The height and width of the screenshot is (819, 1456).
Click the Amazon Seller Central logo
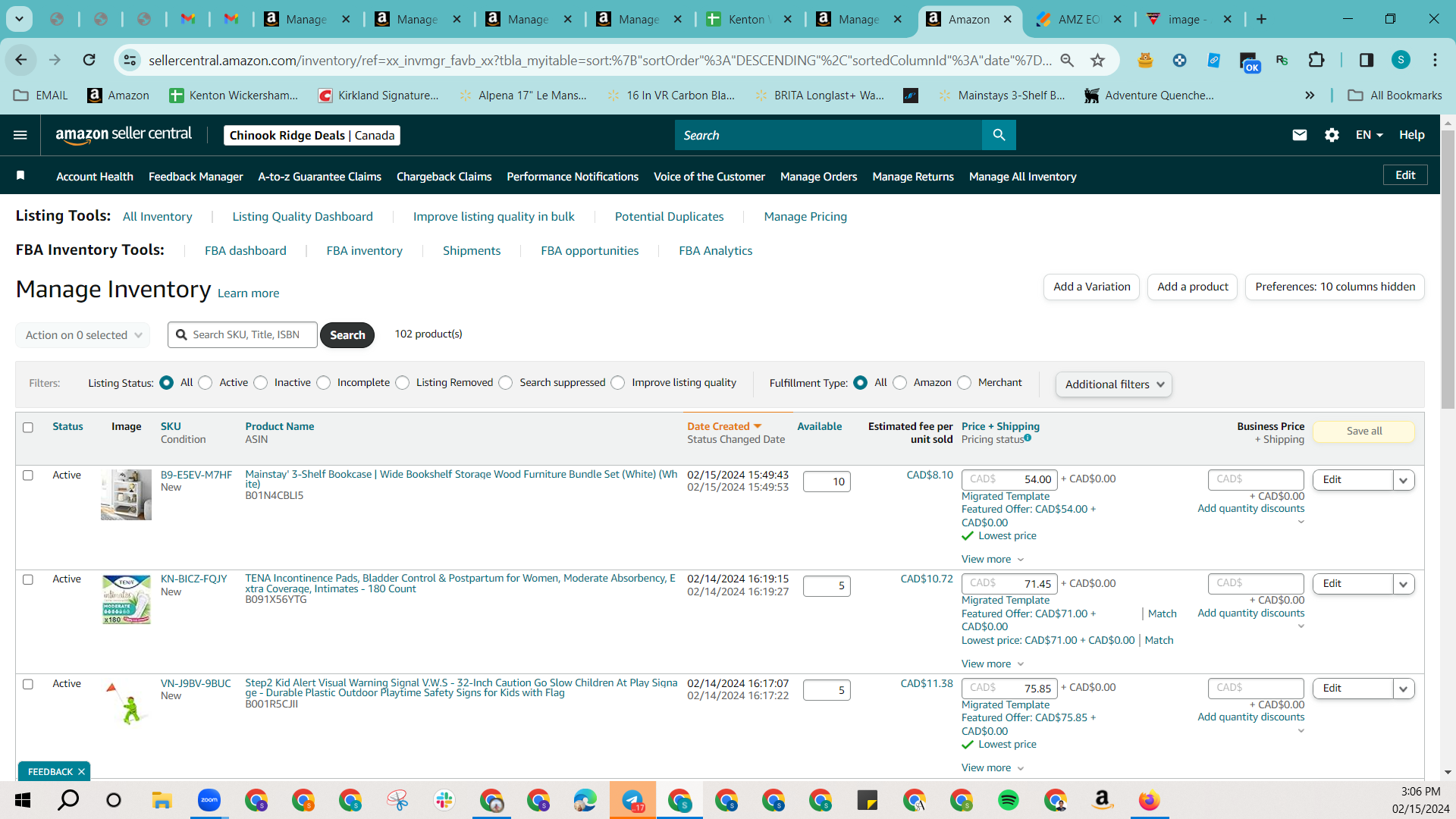[124, 135]
